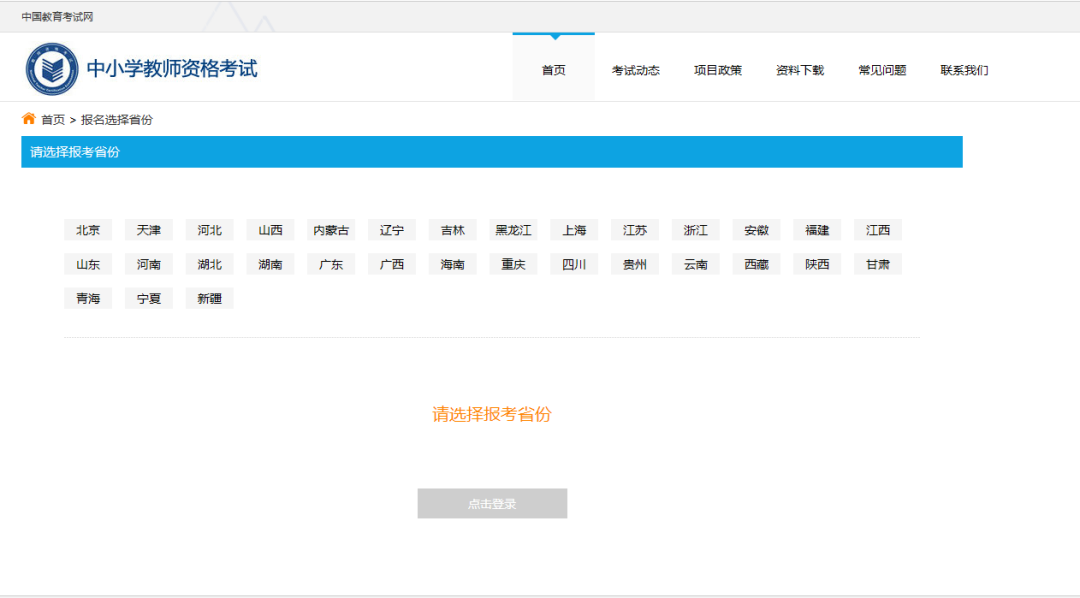This screenshot has width=1080, height=598.
Task: Select 上海 as exam province
Action: coord(573,229)
